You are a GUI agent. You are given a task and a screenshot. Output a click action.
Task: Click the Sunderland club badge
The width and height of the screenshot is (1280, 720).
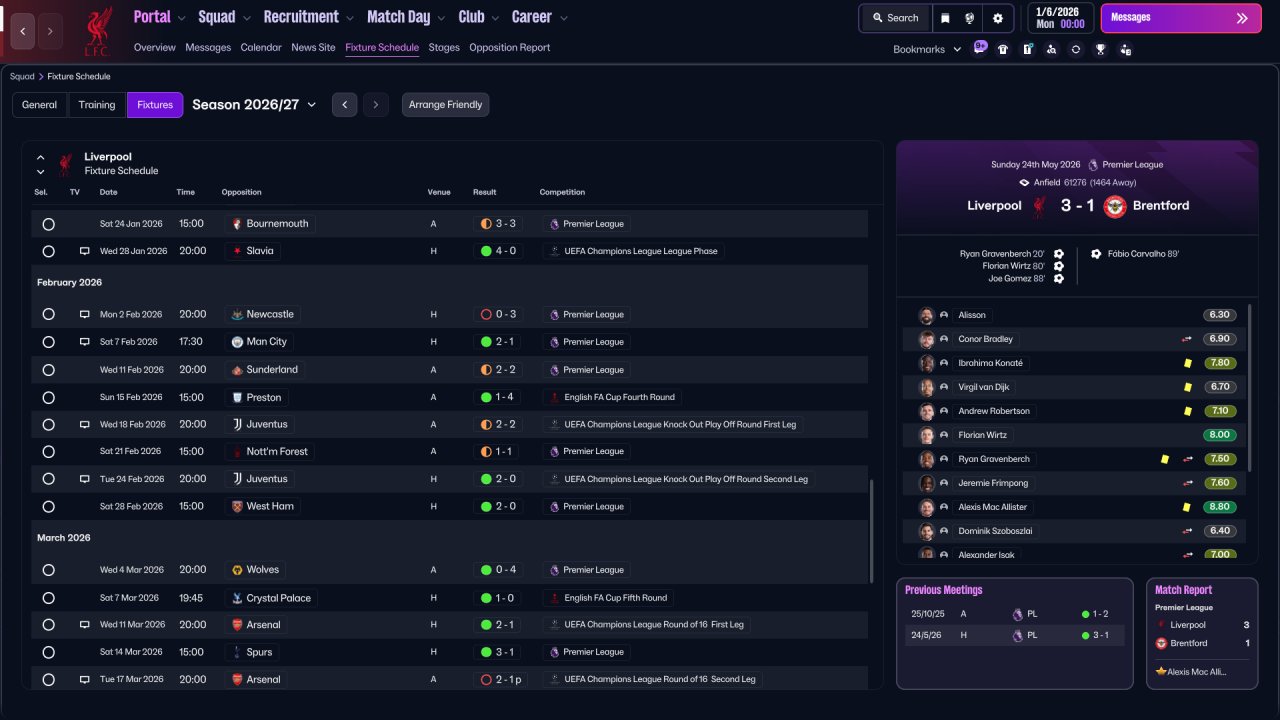click(x=237, y=370)
